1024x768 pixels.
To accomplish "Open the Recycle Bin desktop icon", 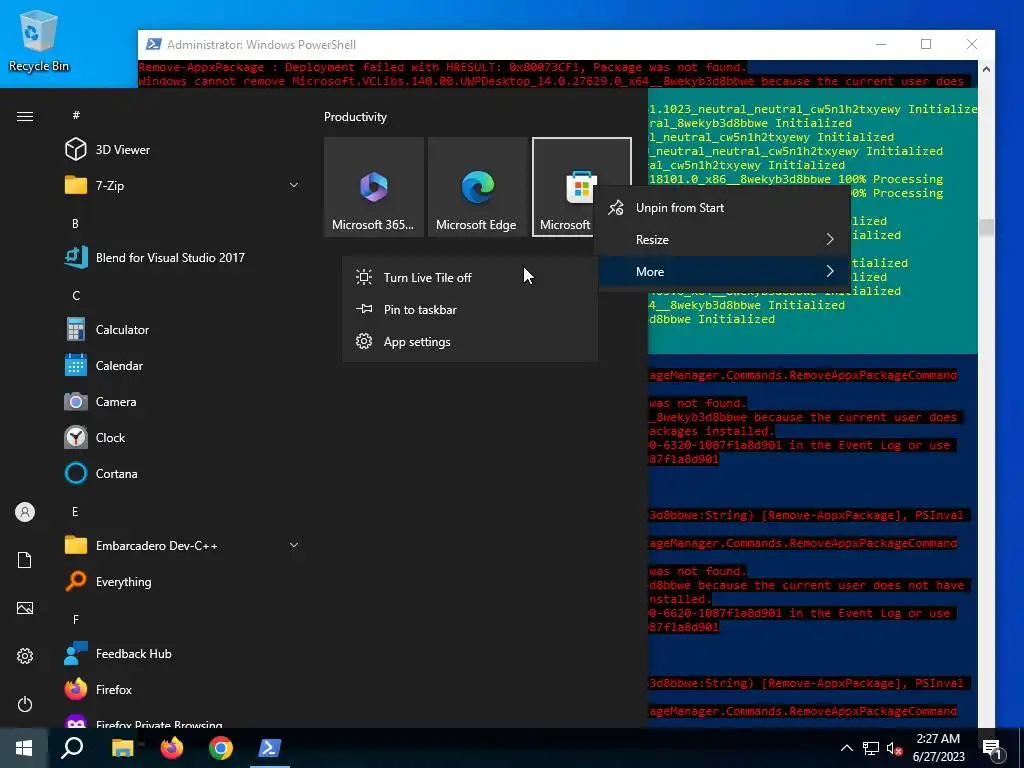I will pyautogui.click(x=39, y=40).
